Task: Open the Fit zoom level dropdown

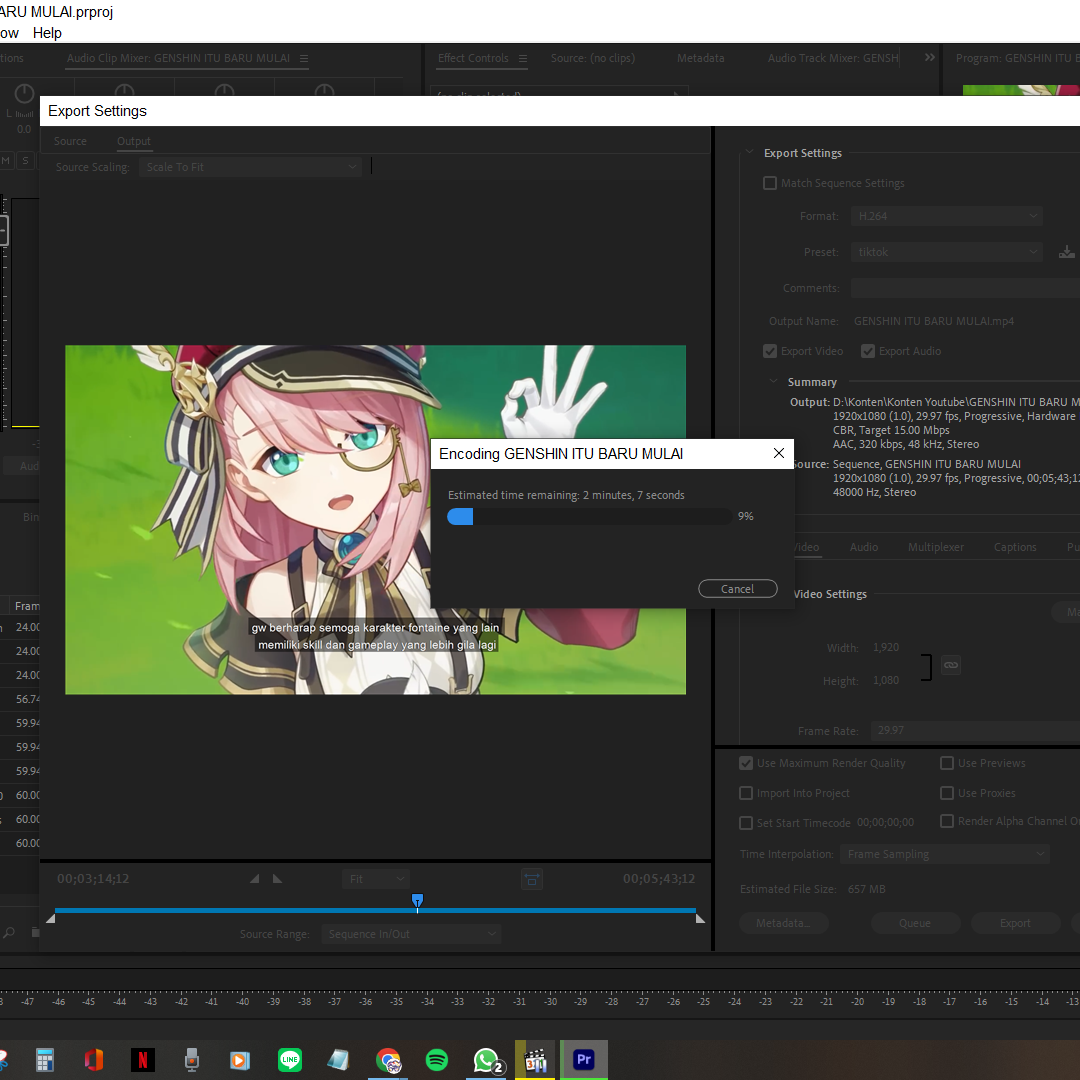Action: (375, 879)
